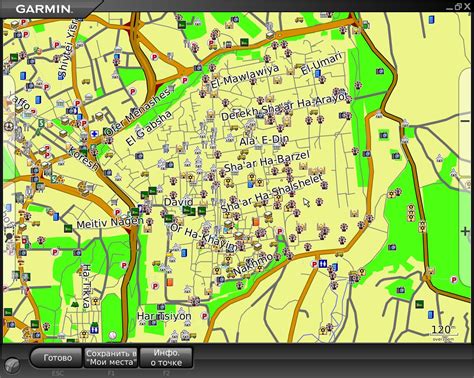Select parking icon at far right edge
The image size is (474, 378).
pos(454,280)
